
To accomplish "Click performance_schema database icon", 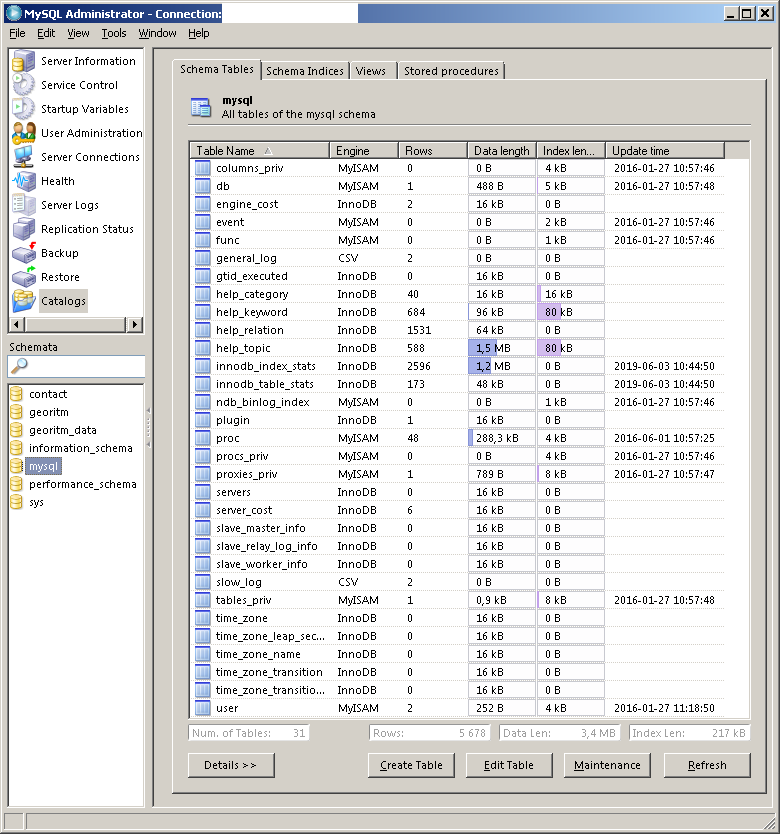I will click(16, 484).
